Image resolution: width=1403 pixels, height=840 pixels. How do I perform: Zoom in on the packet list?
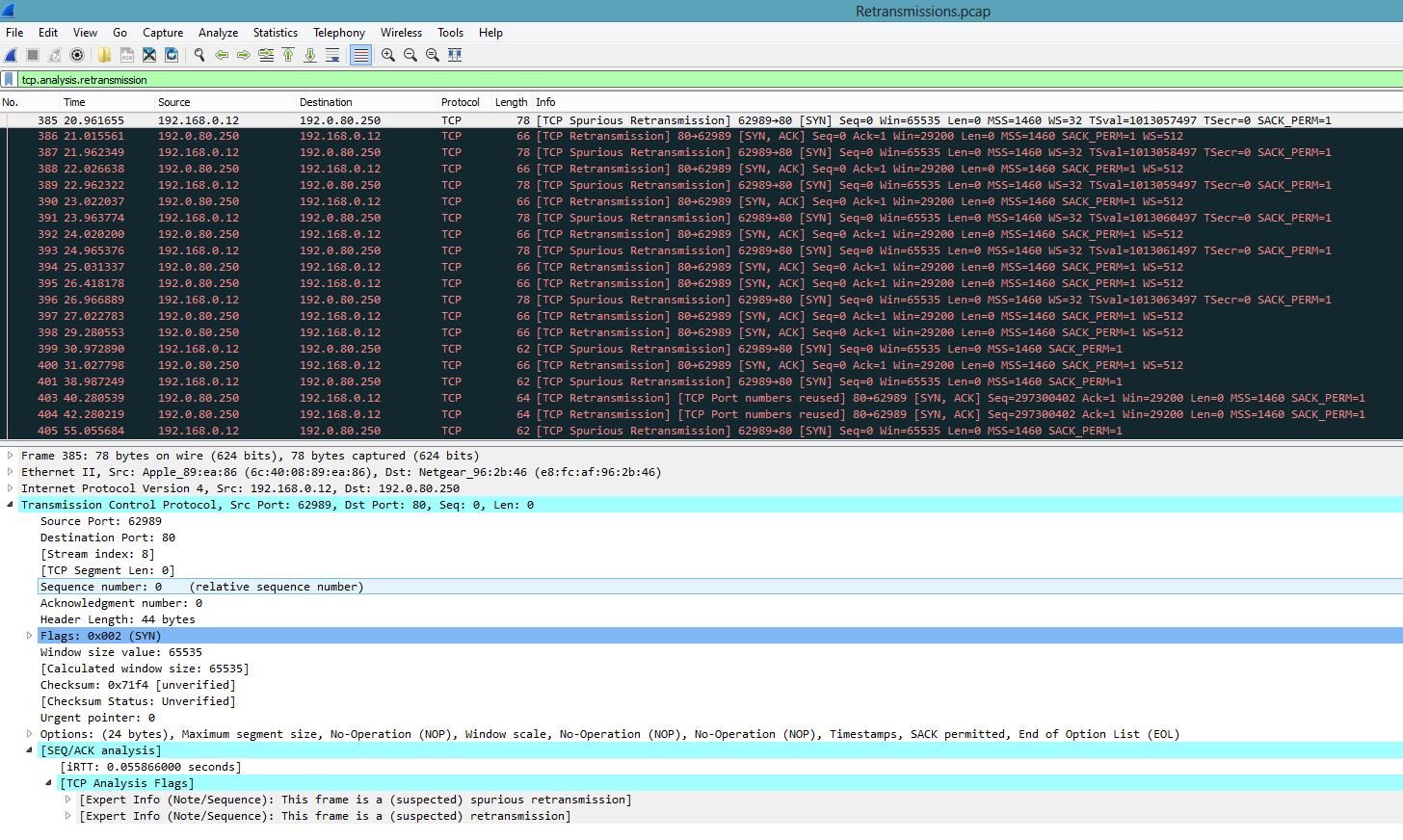388,55
